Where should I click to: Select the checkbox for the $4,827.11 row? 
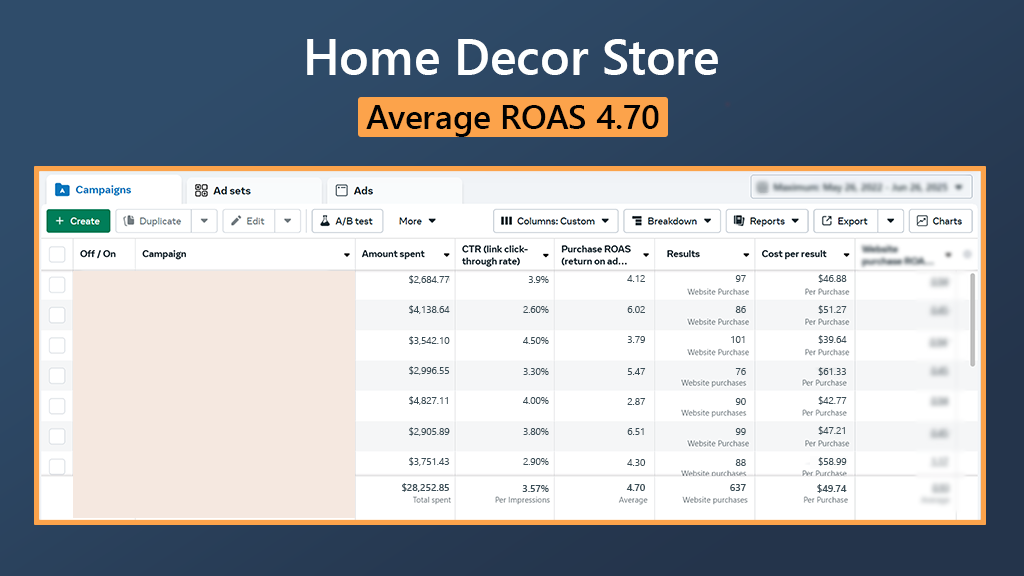[x=57, y=406]
